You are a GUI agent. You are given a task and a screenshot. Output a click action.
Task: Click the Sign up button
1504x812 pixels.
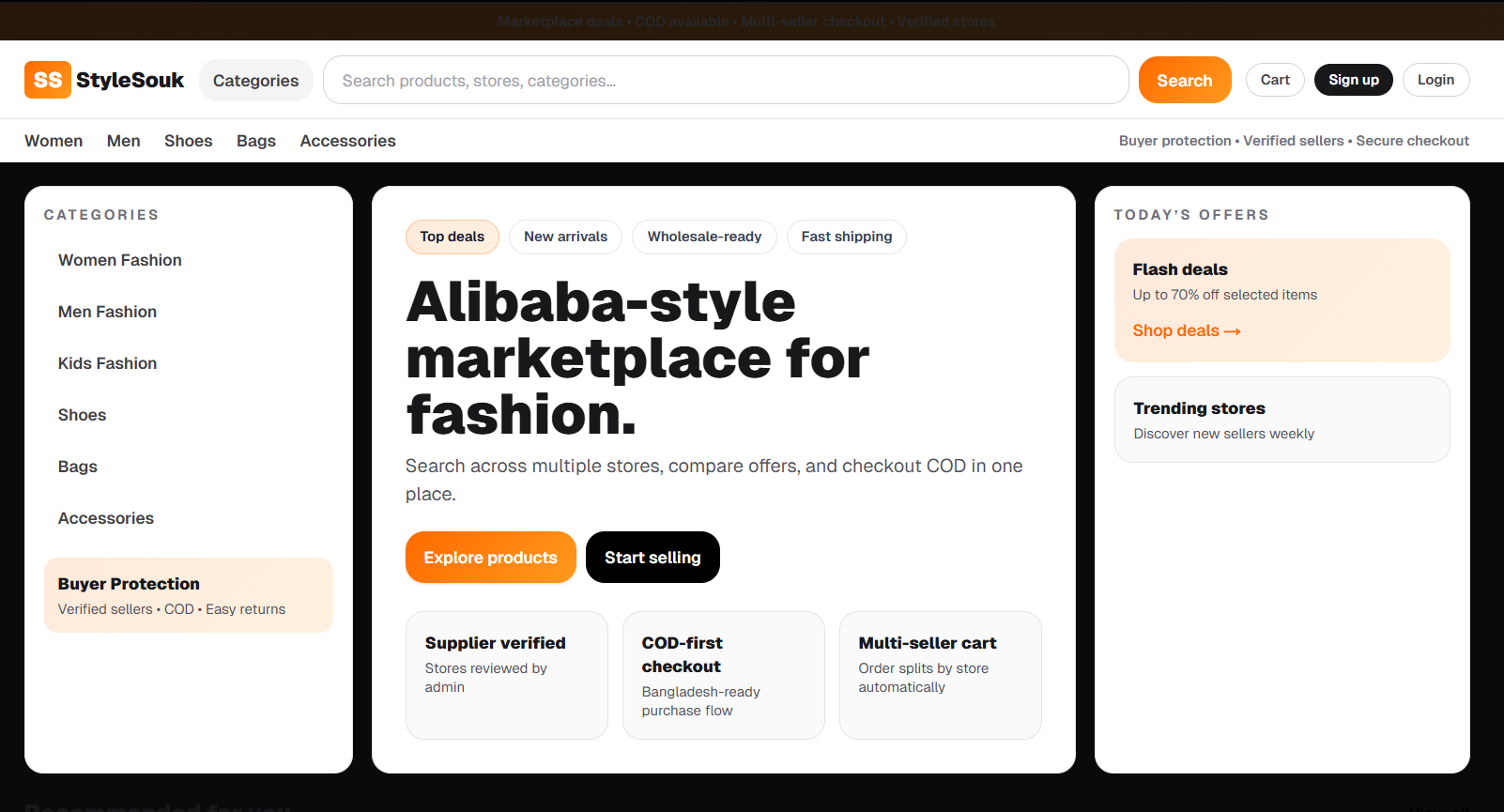click(x=1354, y=80)
